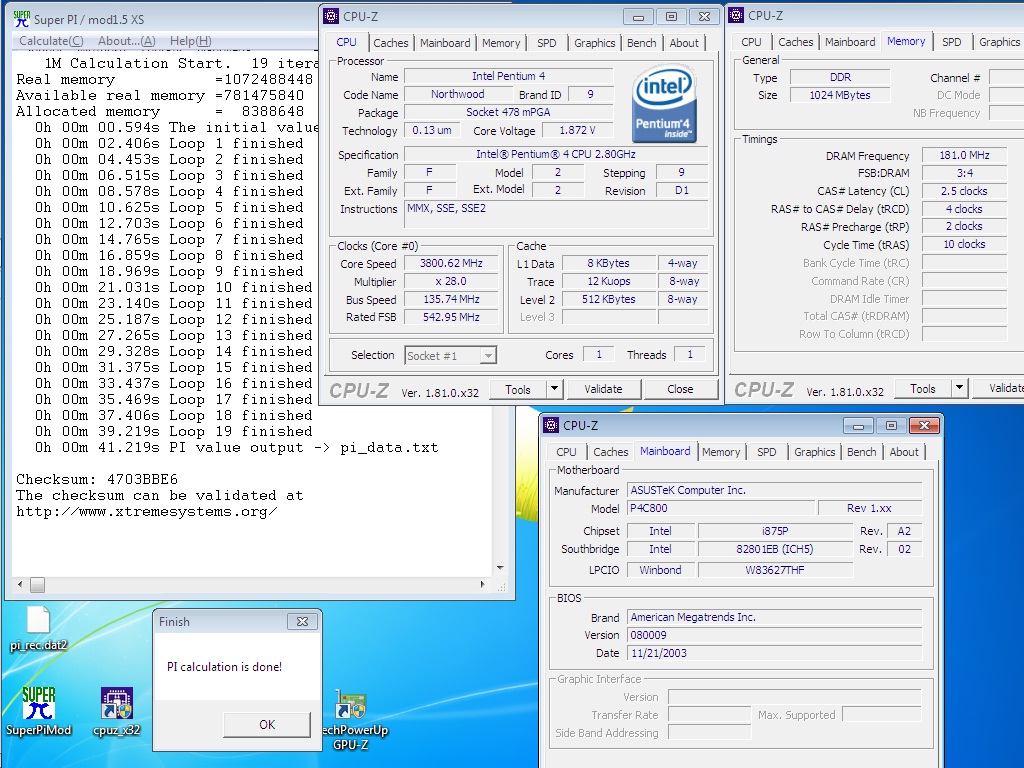
Task: Click Super PI scroll left arrow
Action: click(x=20, y=584)
